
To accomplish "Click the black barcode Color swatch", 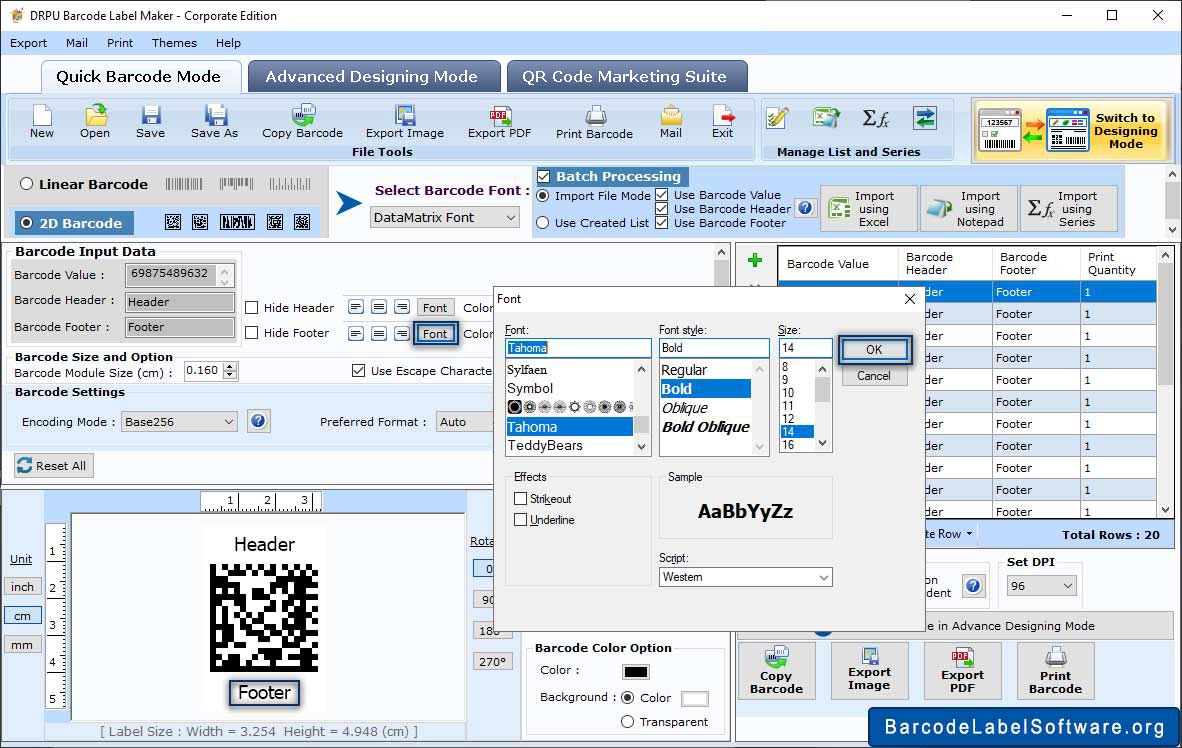I will click(635, 671).
